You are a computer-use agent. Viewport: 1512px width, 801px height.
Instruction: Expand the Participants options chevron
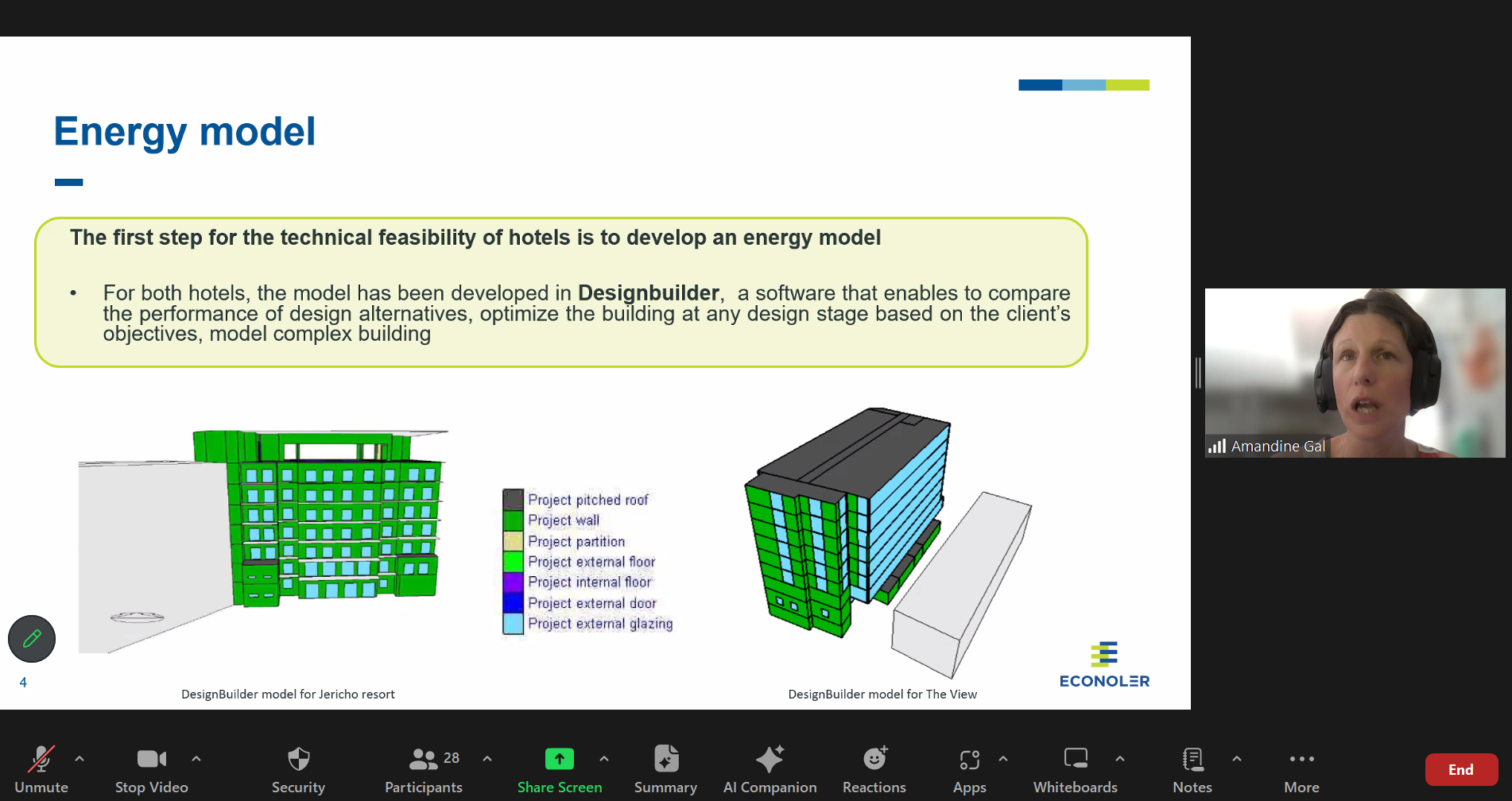(x=487, y=759)
